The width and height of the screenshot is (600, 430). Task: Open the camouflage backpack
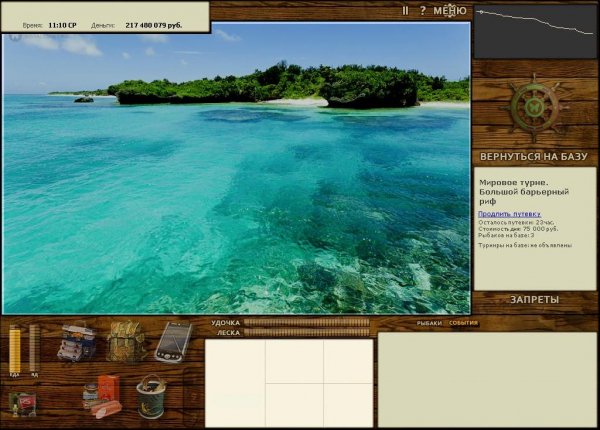(x=126, y=341)
